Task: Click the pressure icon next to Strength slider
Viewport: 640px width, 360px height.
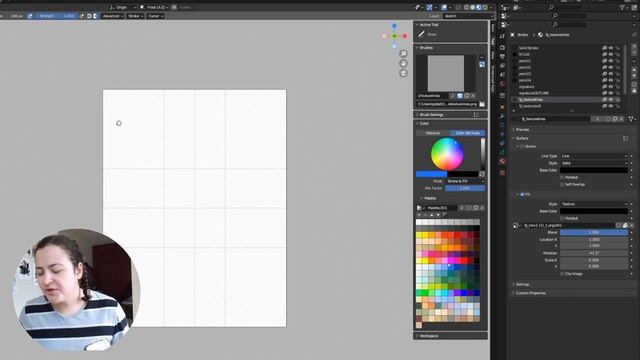Action: click(x=82, y=16)
